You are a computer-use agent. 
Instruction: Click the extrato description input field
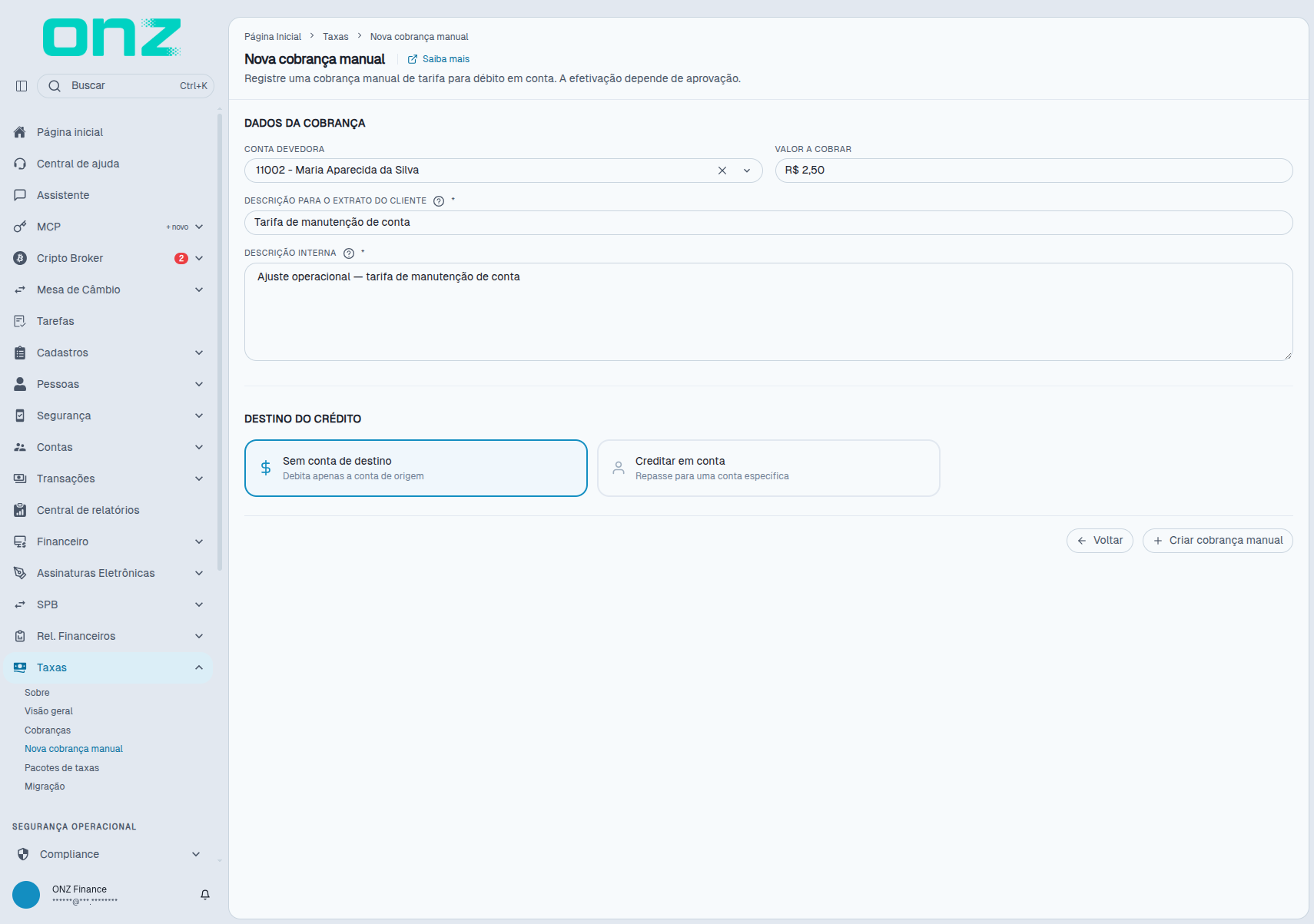pyautogui.click(x=768, y=223)
